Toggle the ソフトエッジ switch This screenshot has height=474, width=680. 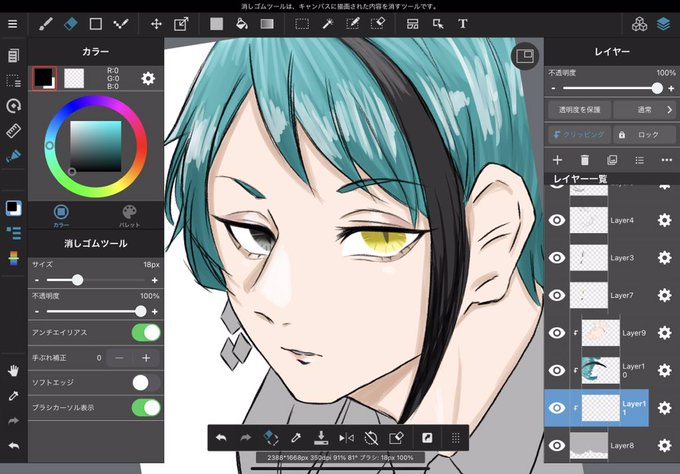tap(146, 383)
